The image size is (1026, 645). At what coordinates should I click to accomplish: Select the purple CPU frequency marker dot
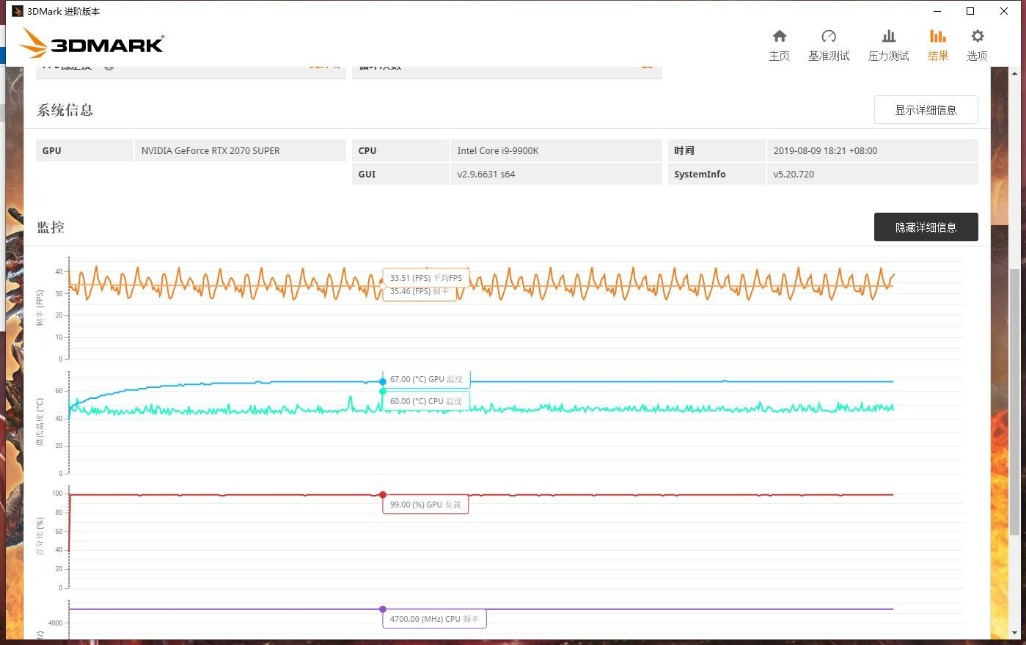pos(383,609)
